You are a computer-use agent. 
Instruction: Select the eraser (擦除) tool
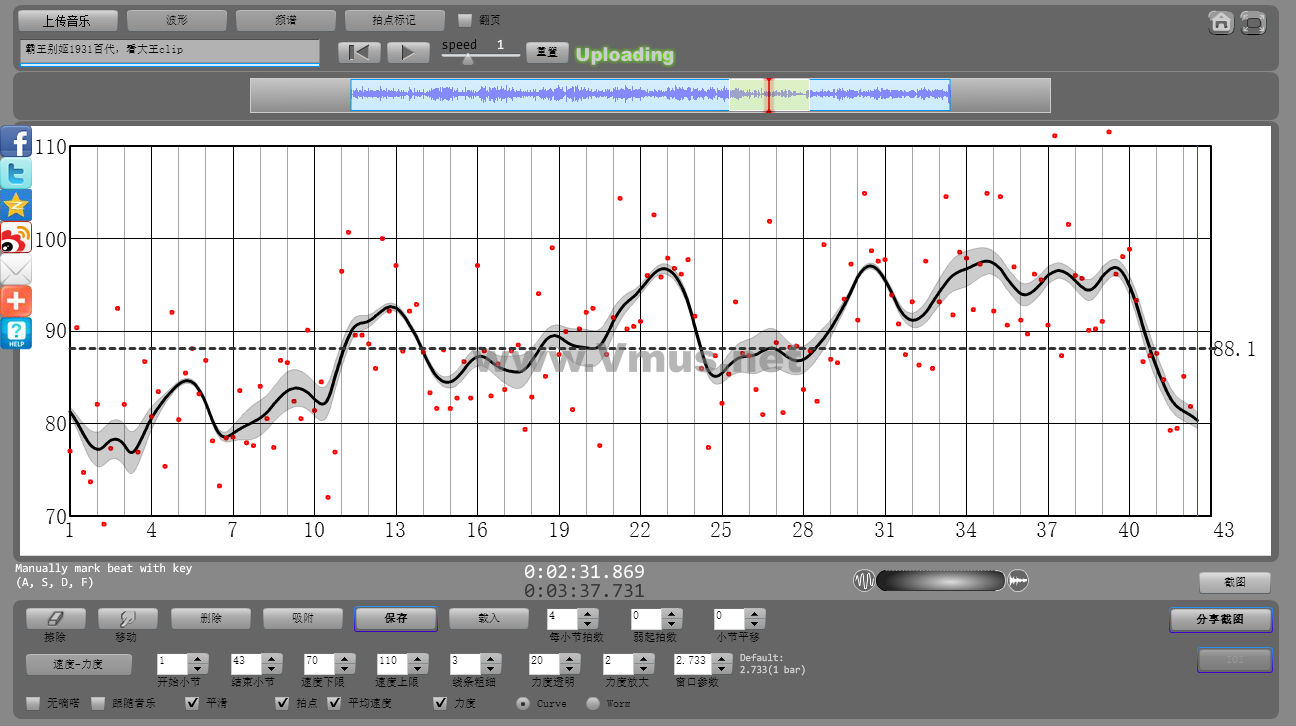[55, 619]
